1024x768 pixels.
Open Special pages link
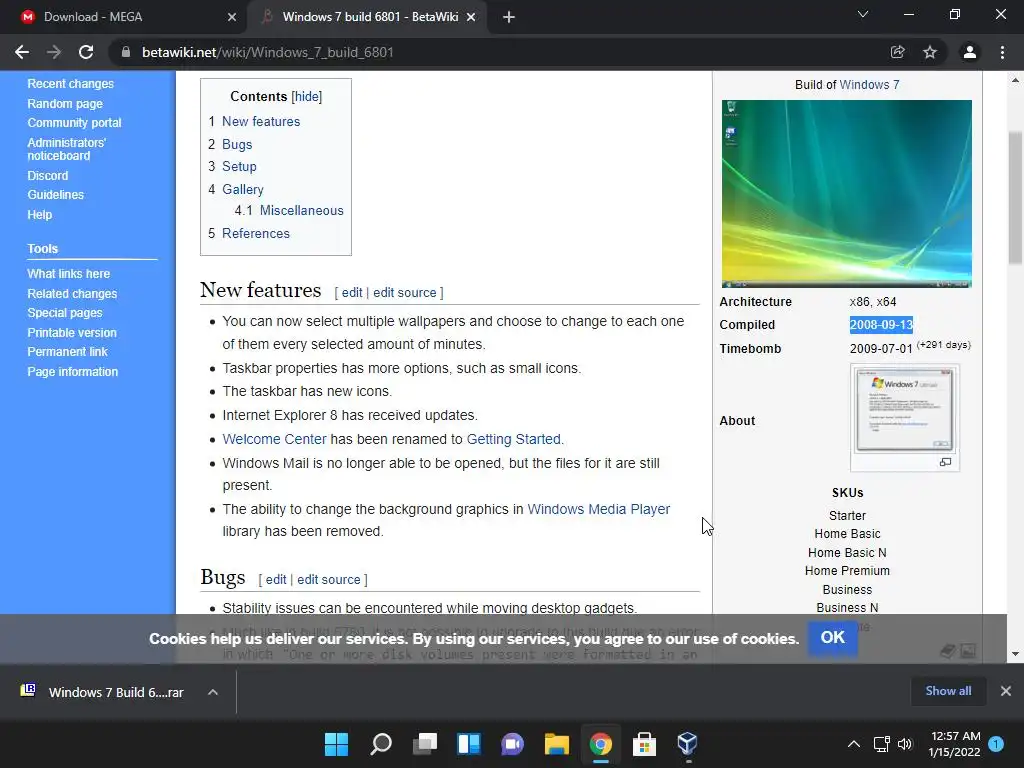tap(65, 313)
